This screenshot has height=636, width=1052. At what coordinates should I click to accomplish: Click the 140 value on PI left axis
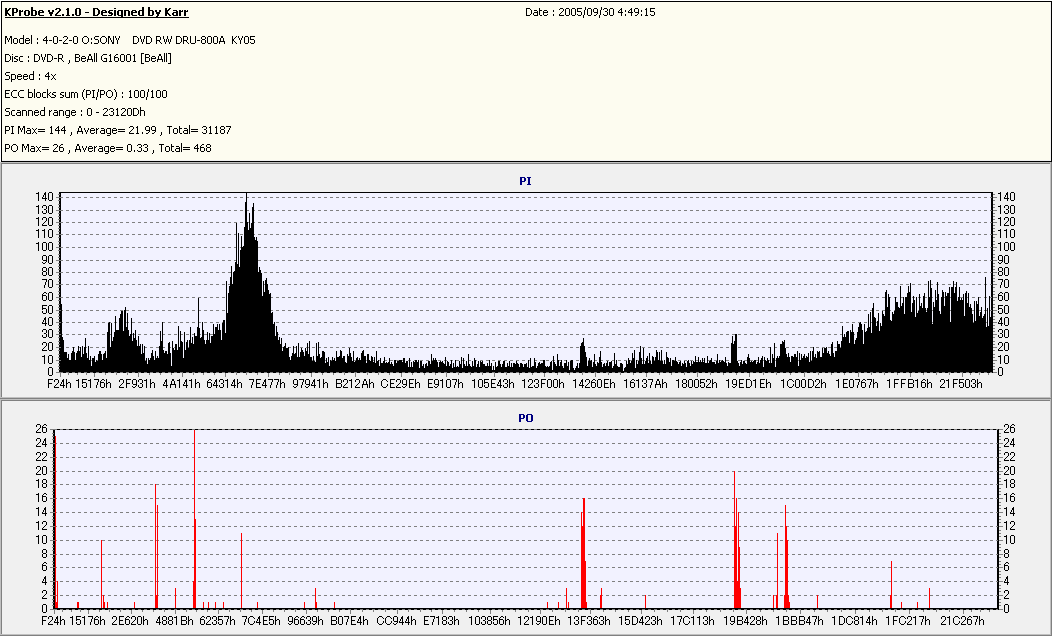tap(44, 197)
